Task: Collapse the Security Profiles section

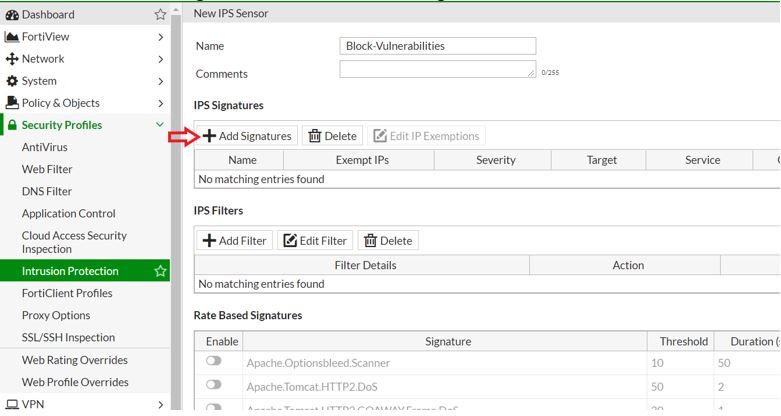Action: click(x=160, y=125)
